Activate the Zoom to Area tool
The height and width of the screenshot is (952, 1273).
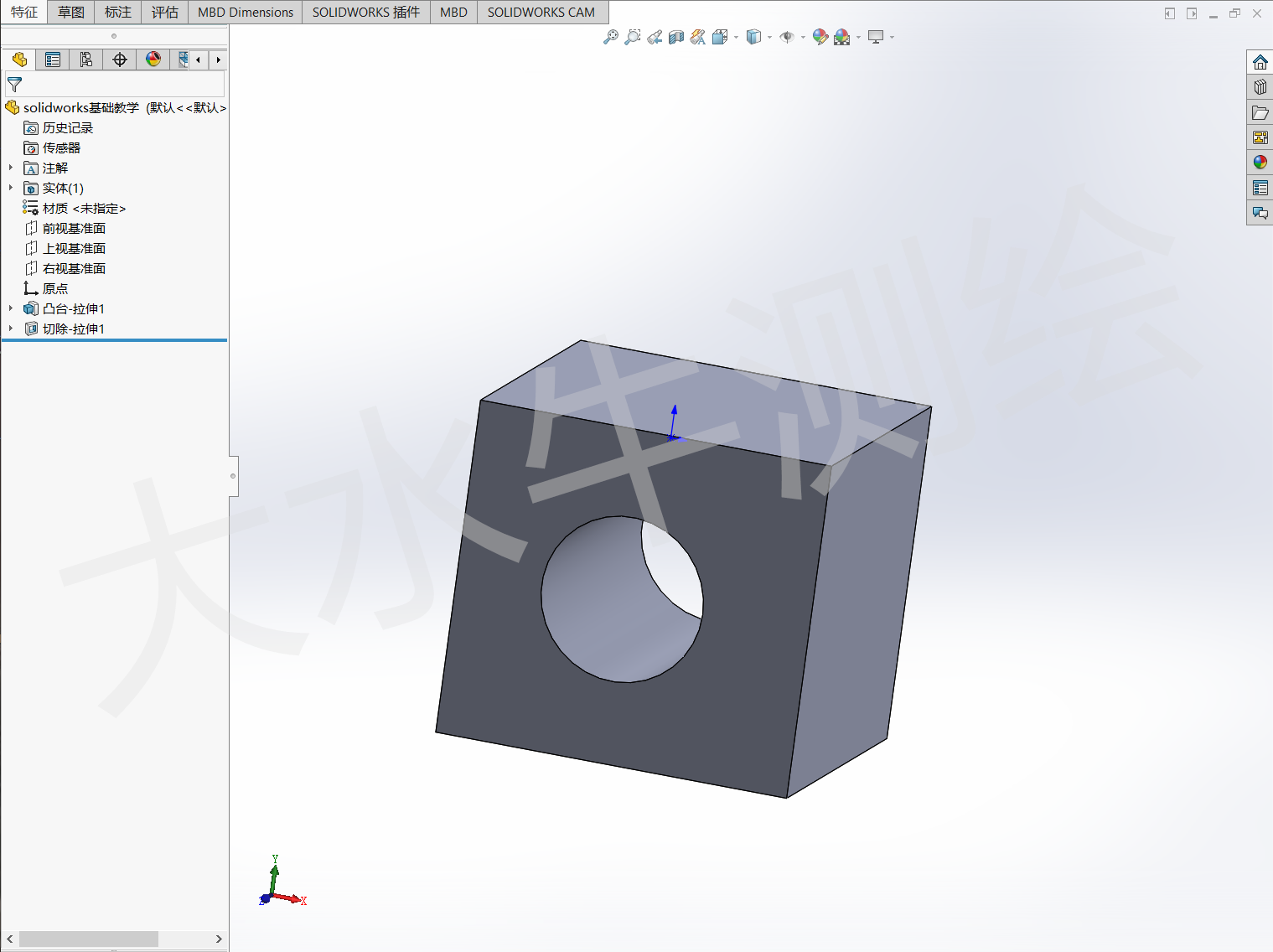pos(632,37)
